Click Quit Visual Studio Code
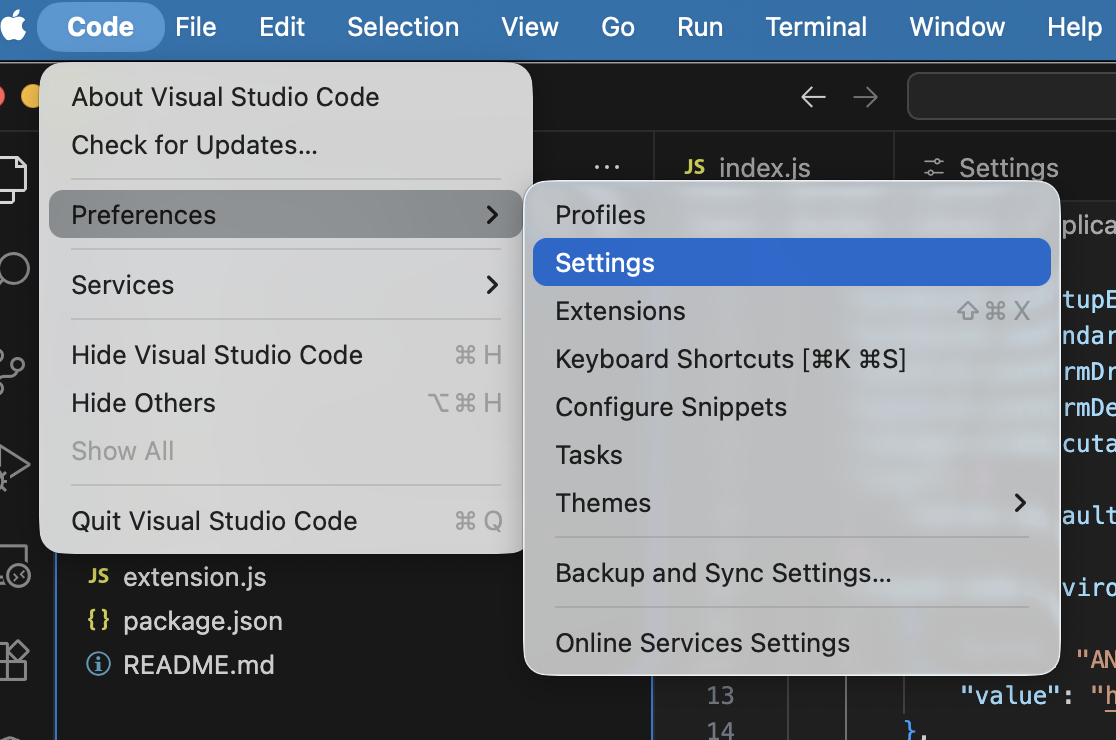The height and width of the screenshot is (740, 1116). click(214, 521)
